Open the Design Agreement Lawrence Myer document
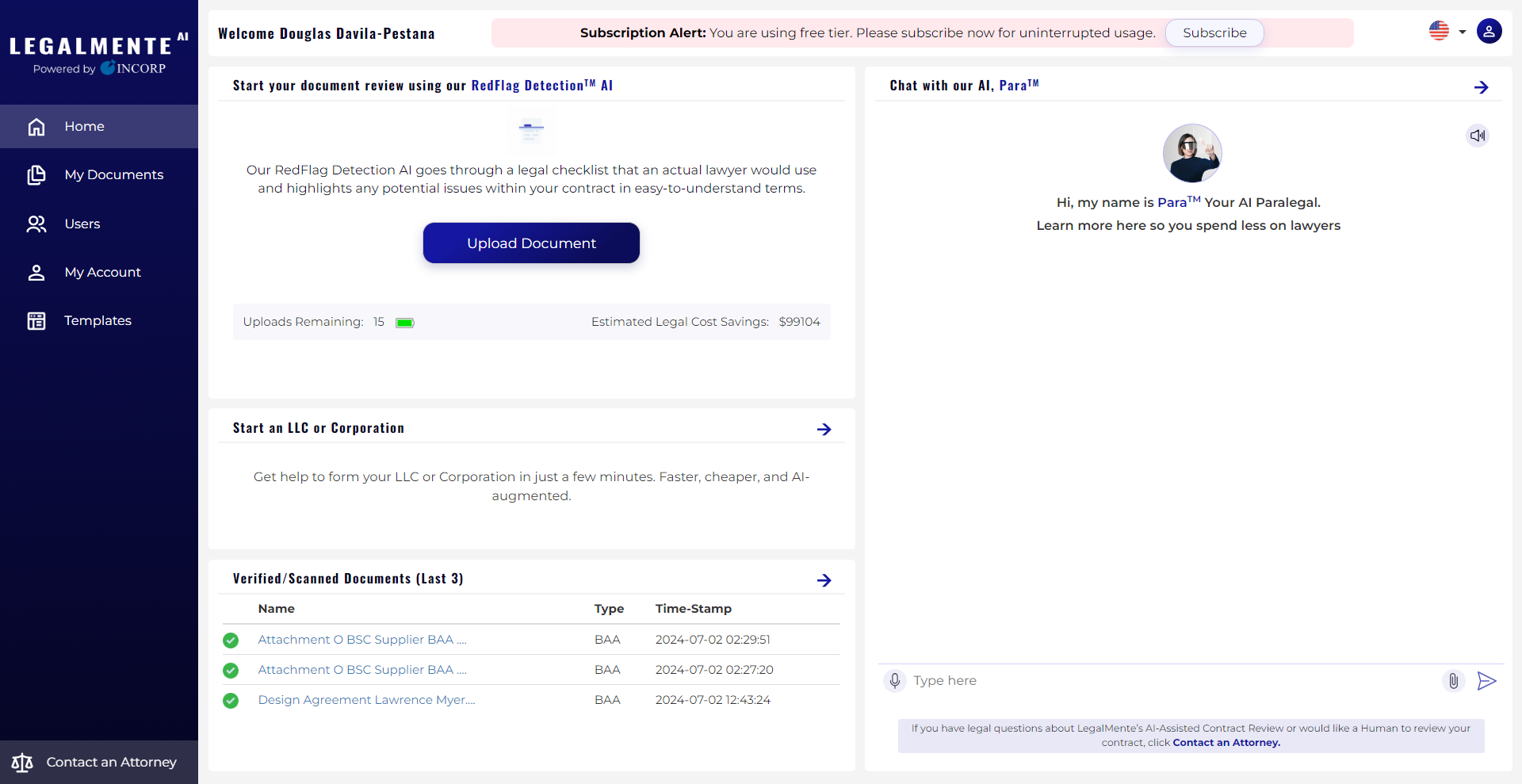This screenshot has height=784, width=1522. [x=366, y=700]
